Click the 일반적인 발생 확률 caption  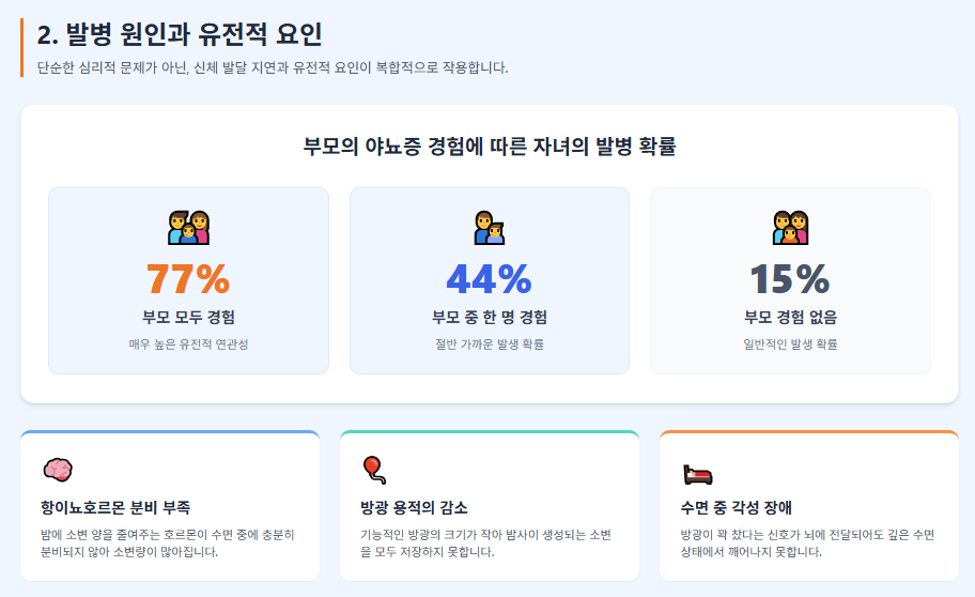click(x=790, y=344)
